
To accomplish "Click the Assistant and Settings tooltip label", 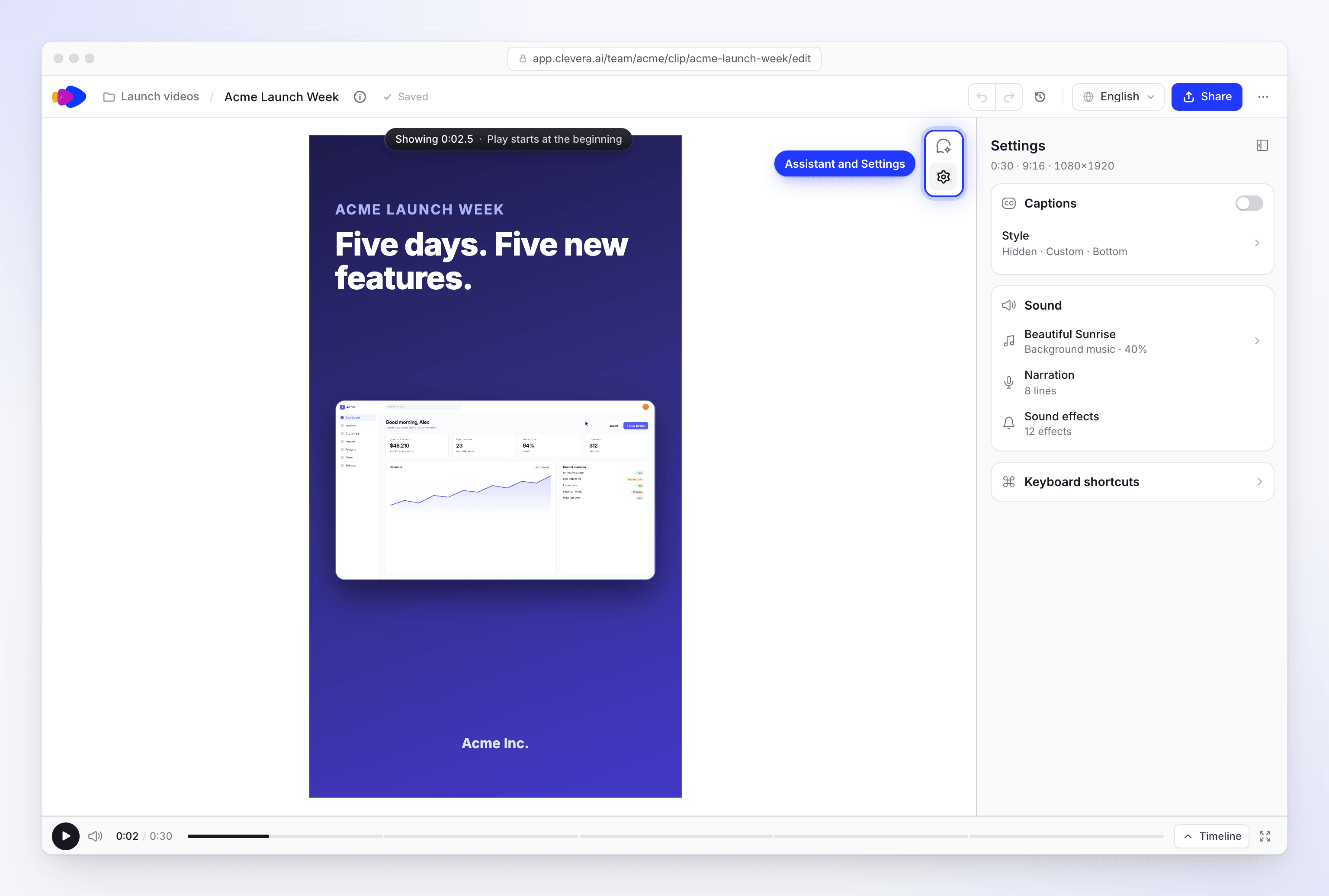I will pos(844,164).
